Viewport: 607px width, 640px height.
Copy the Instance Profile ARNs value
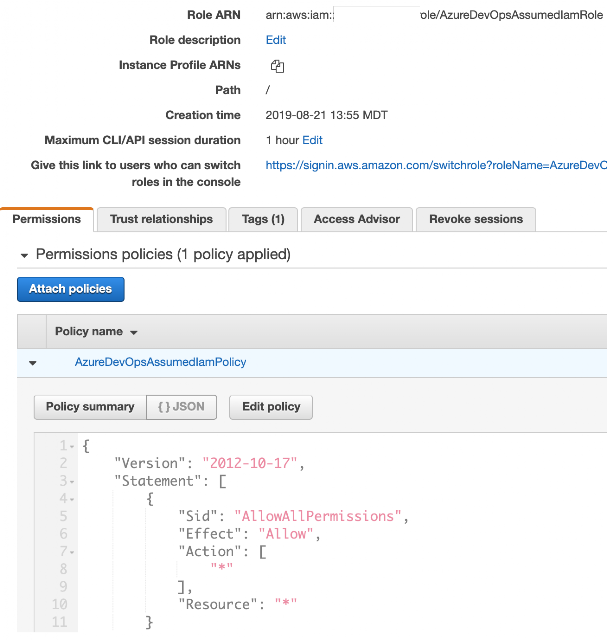click(x=278, y=66)
